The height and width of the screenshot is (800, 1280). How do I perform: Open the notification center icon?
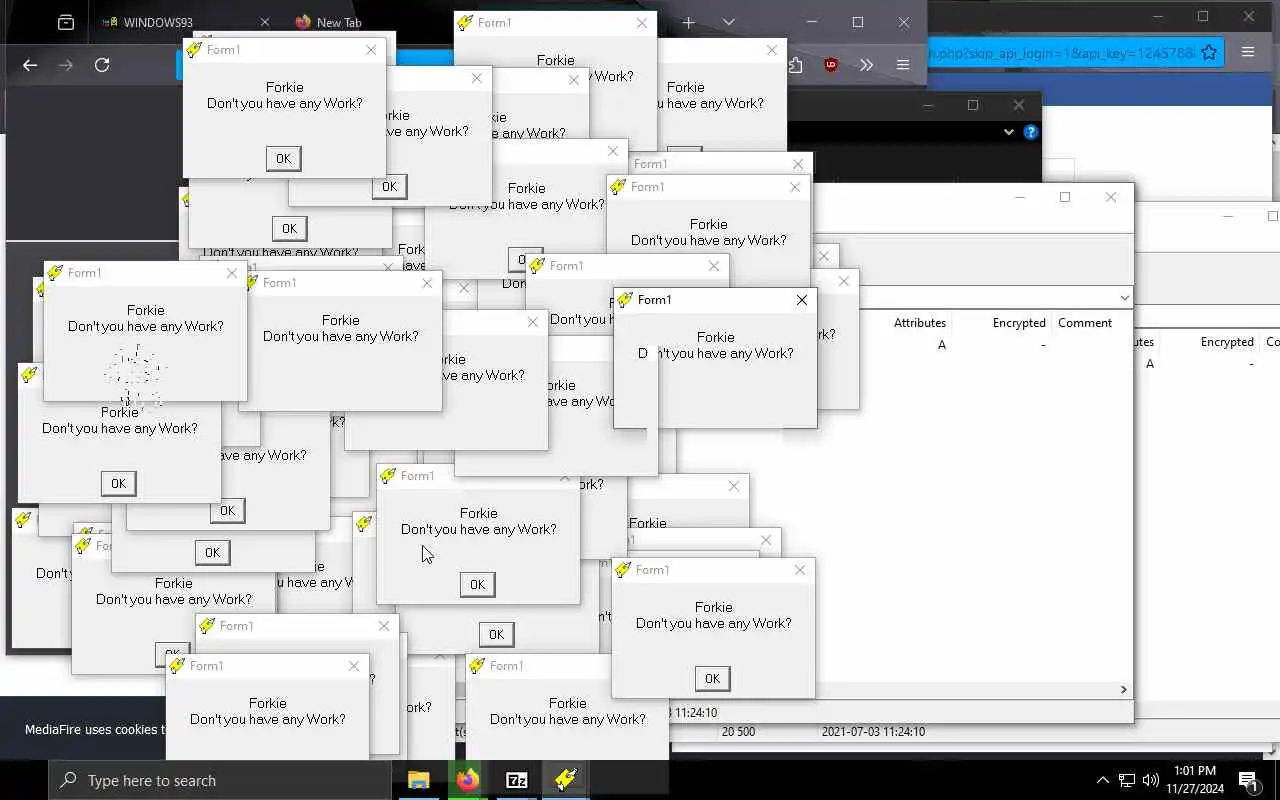1248,781
